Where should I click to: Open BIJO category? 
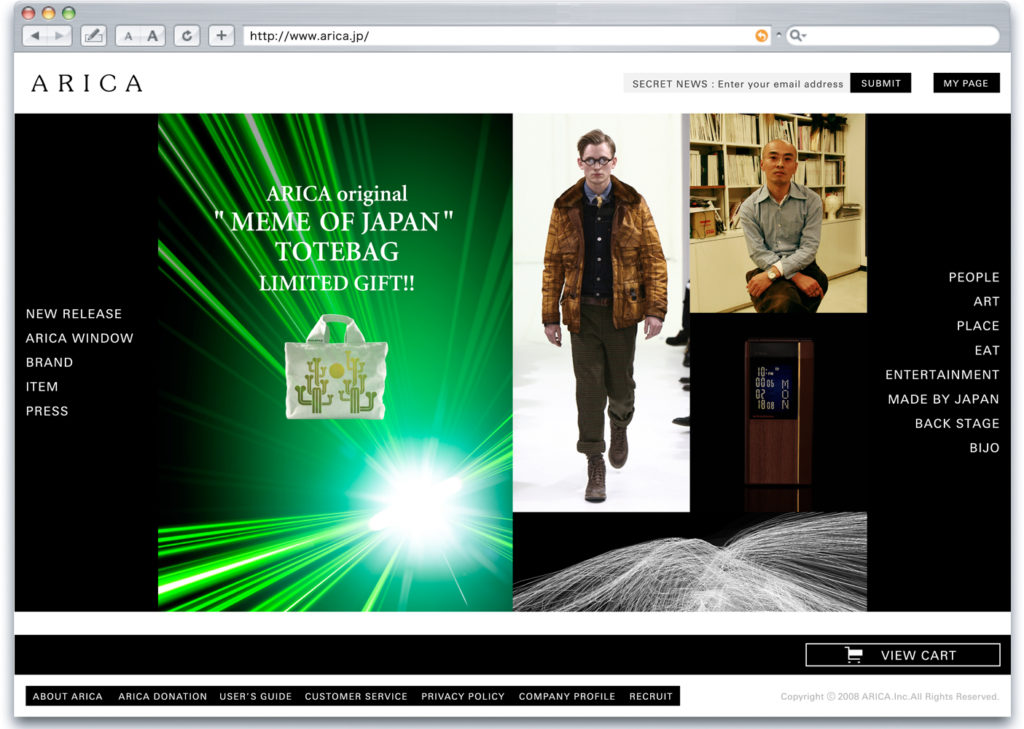pyautogui.click(x=984, y=447)
